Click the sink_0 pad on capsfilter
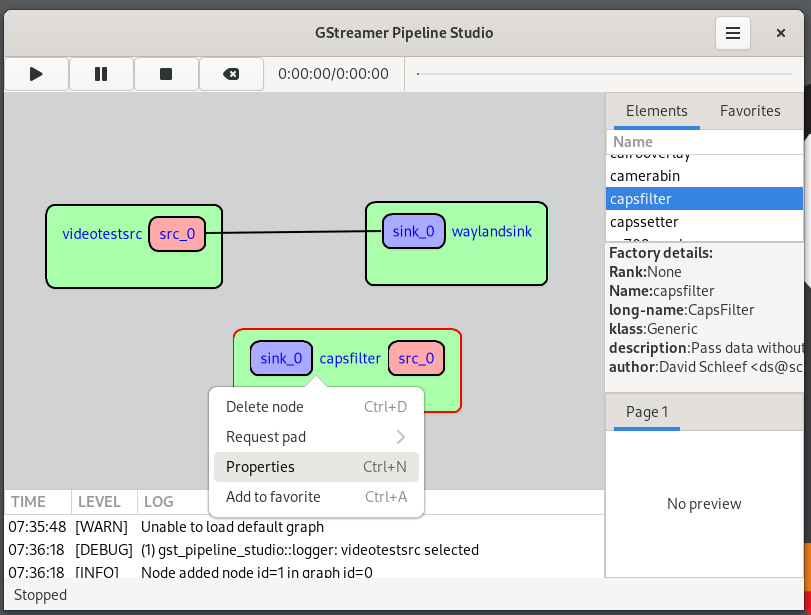Viewport: 811px width, 615px height. click(281, 358)
